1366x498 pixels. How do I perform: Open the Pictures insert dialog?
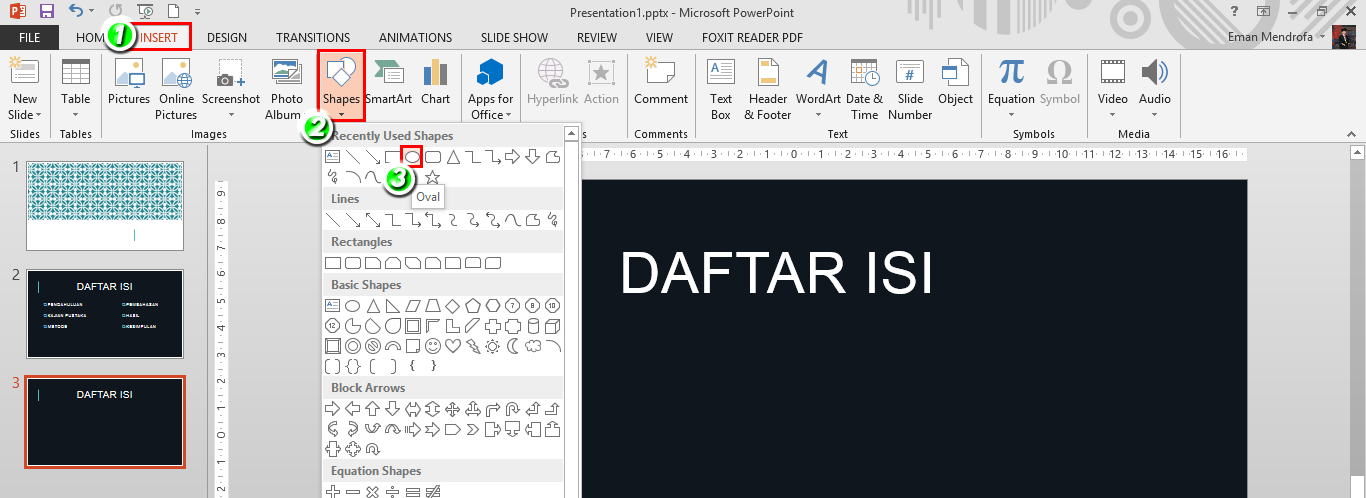tap(129, 82)
